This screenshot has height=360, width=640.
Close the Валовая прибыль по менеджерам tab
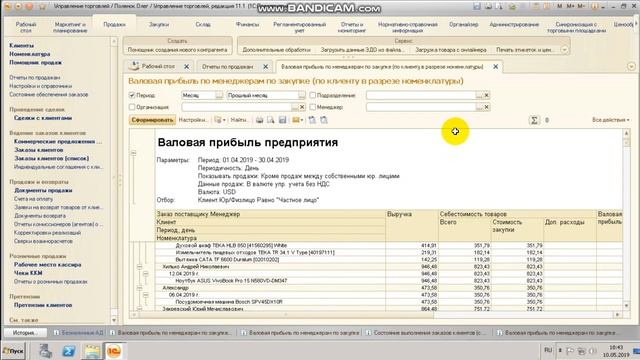[x=496, y=67]
